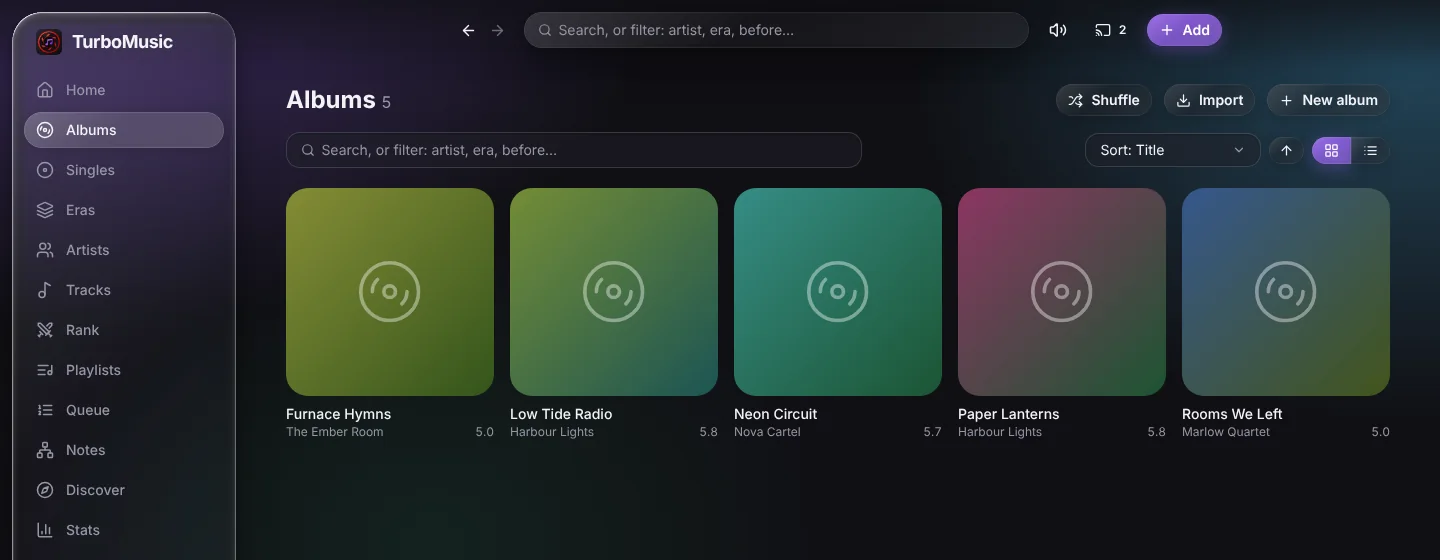Click the Eras layers icon
This screenshot has width=1440, height=560.
[45, 210]
